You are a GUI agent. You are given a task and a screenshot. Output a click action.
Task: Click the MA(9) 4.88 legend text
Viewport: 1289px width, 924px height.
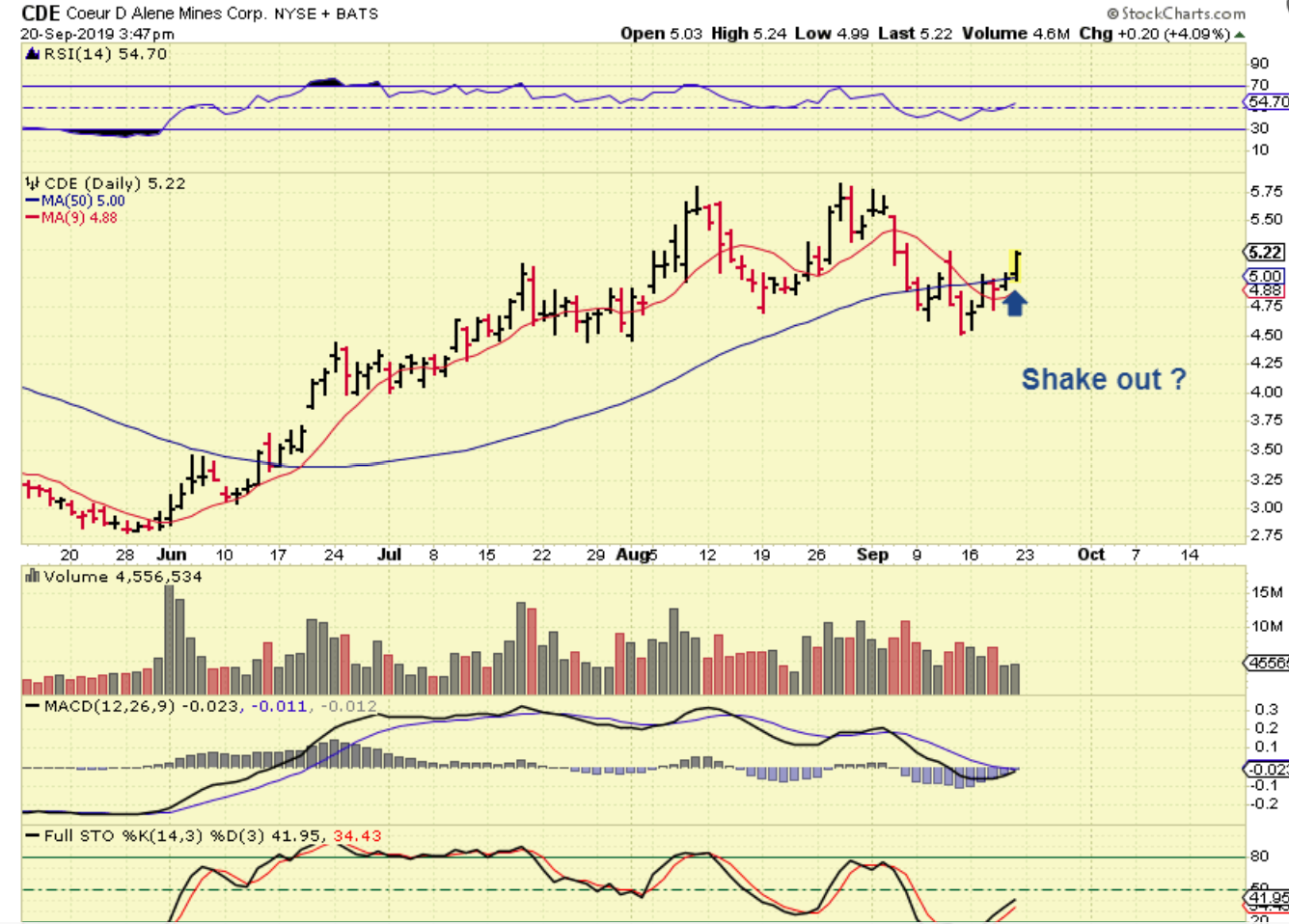pyautogui.click(x=79, y=218)
